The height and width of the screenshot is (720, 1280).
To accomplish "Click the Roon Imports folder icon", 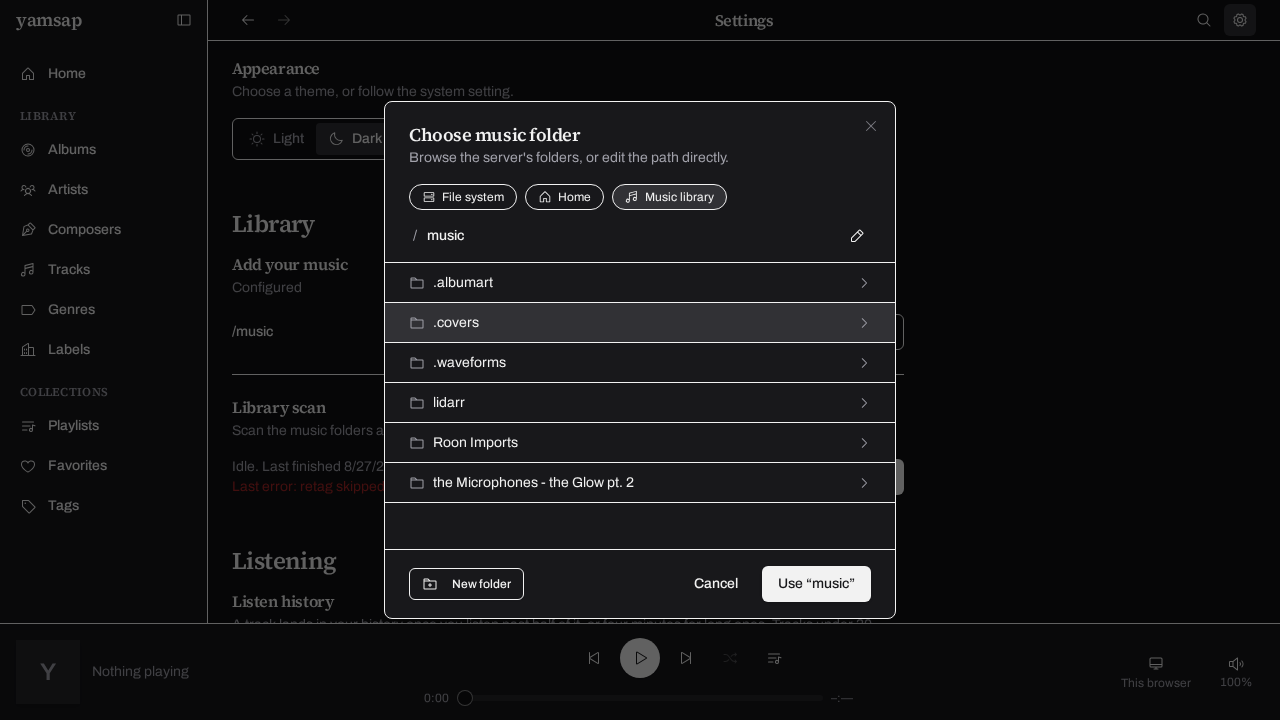I will pyautogui.click(x=417, y=443).
